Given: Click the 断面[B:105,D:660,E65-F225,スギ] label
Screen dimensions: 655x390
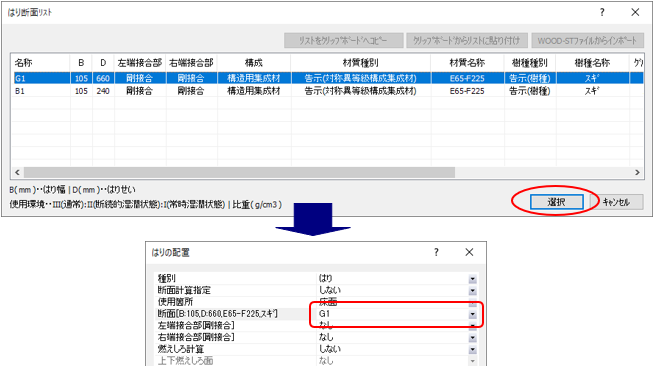Looking at the screenshot, I should point(218,314).
